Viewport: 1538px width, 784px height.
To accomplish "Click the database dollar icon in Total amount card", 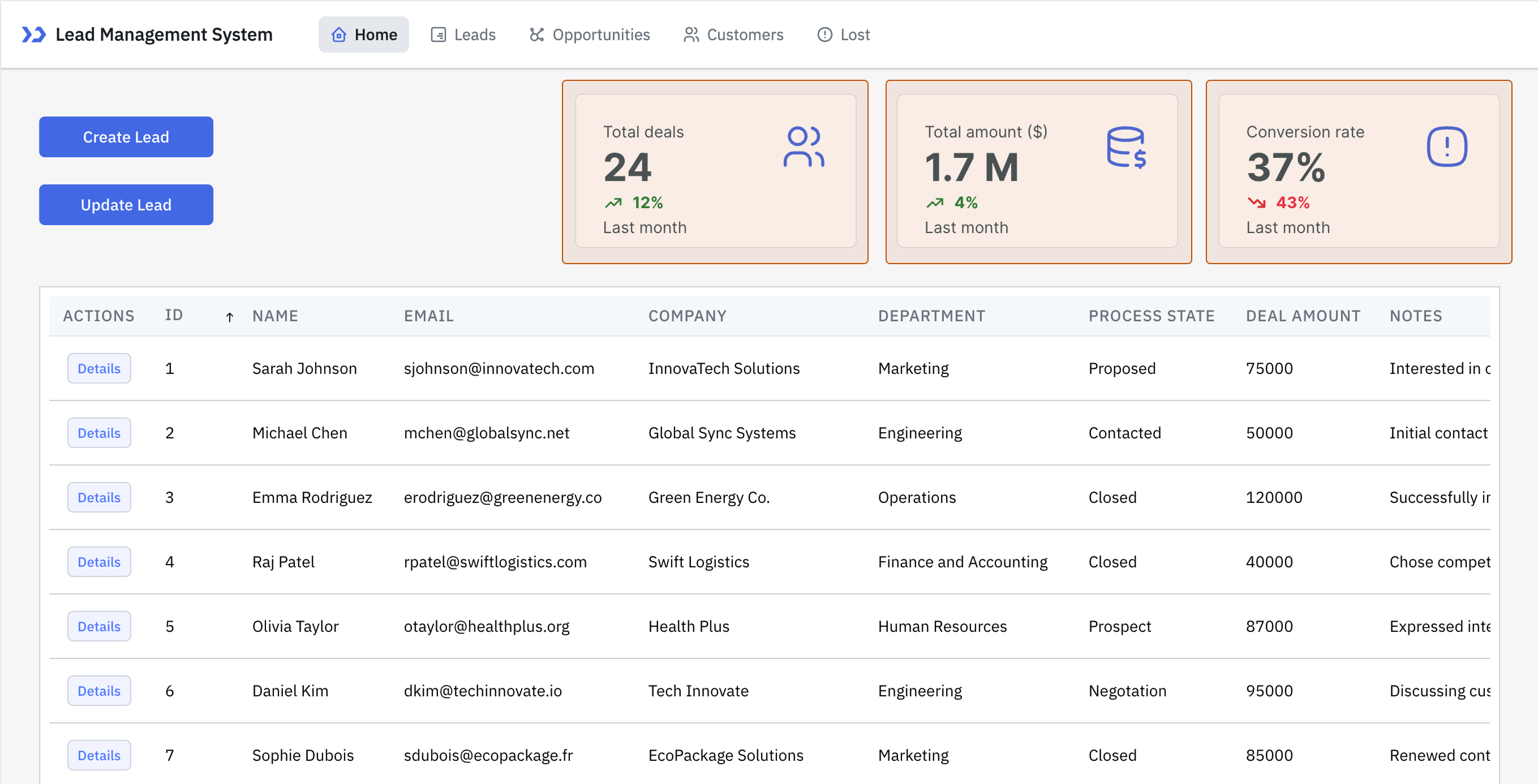I will 1125,147.
